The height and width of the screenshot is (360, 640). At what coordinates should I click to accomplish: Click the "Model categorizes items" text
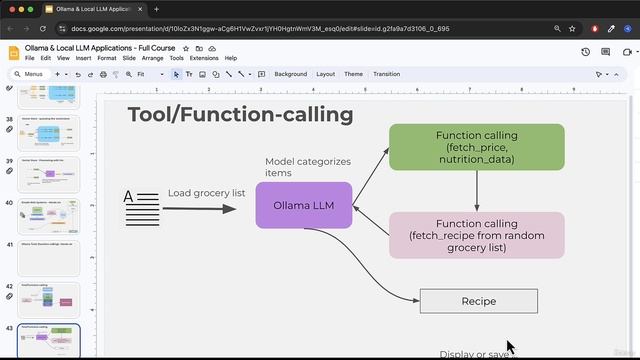click(308, 167)
